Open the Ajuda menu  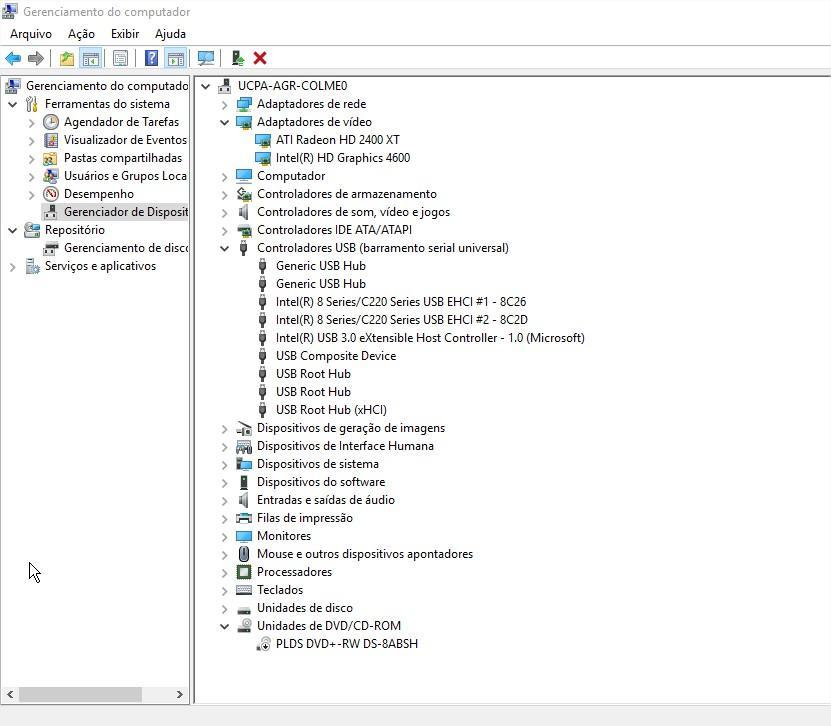tap(170, 34)
